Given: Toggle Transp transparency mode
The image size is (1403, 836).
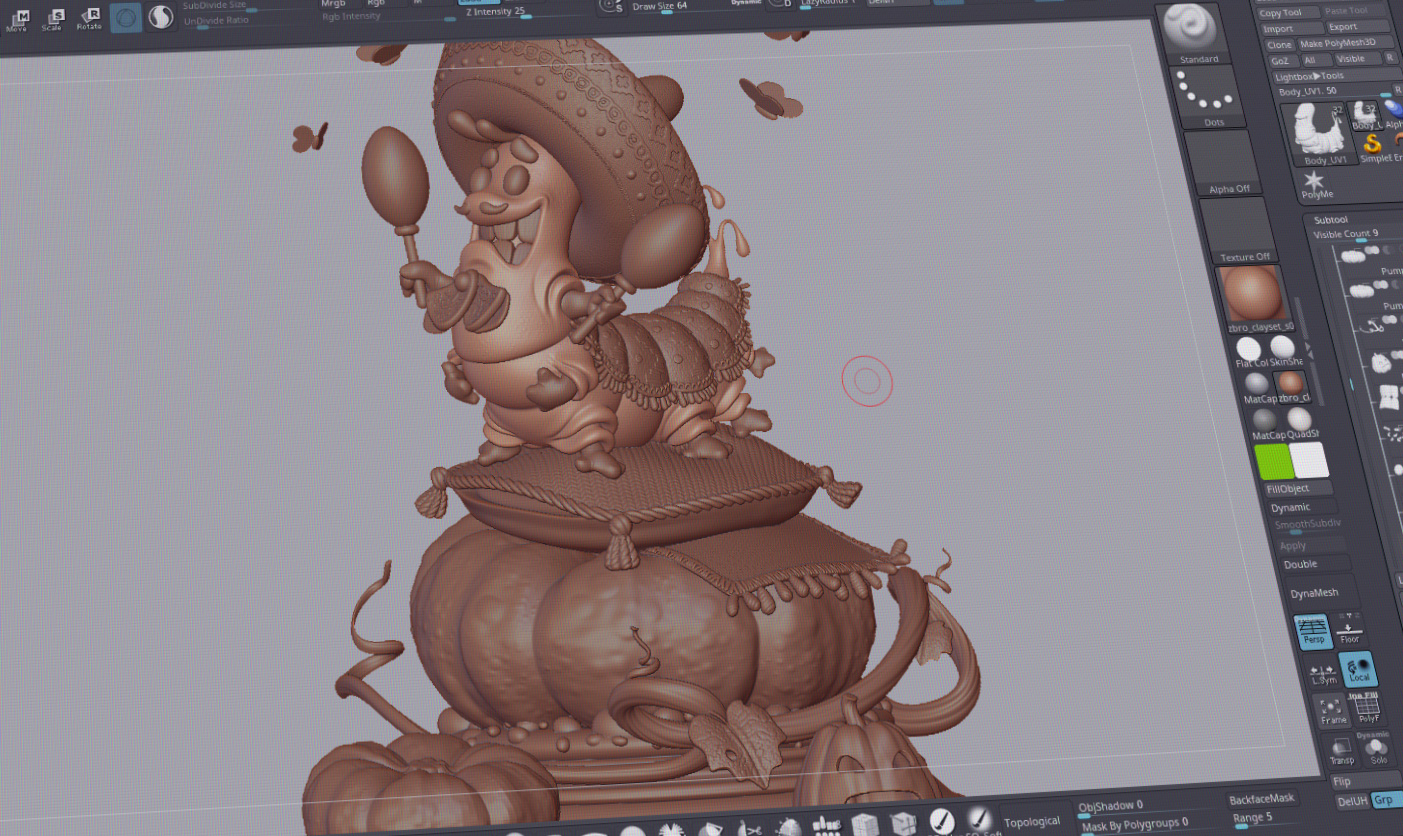Looking at the screenshot, I should pos(1342,751).
